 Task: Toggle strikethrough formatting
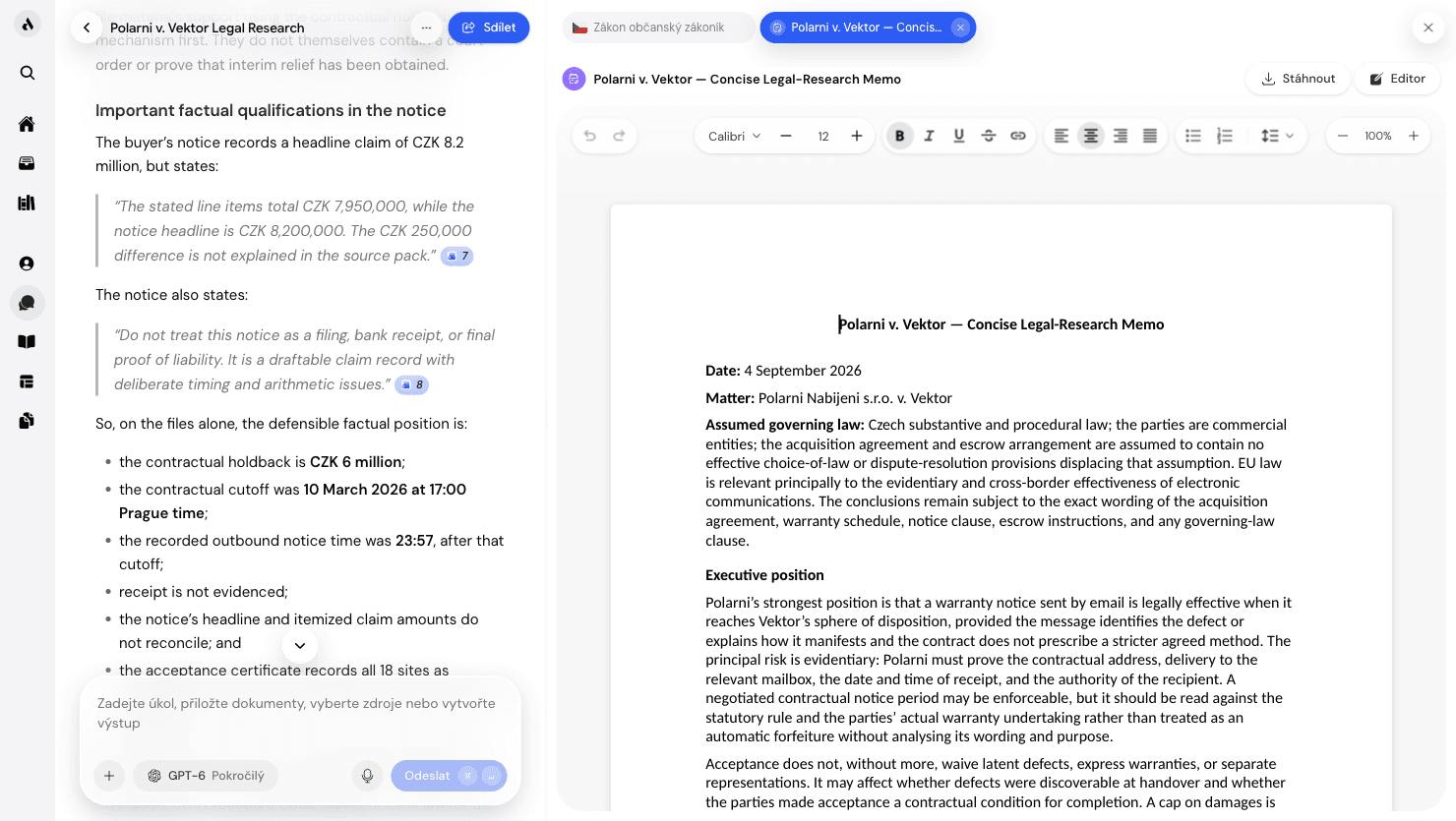click(x=989, y=136)
